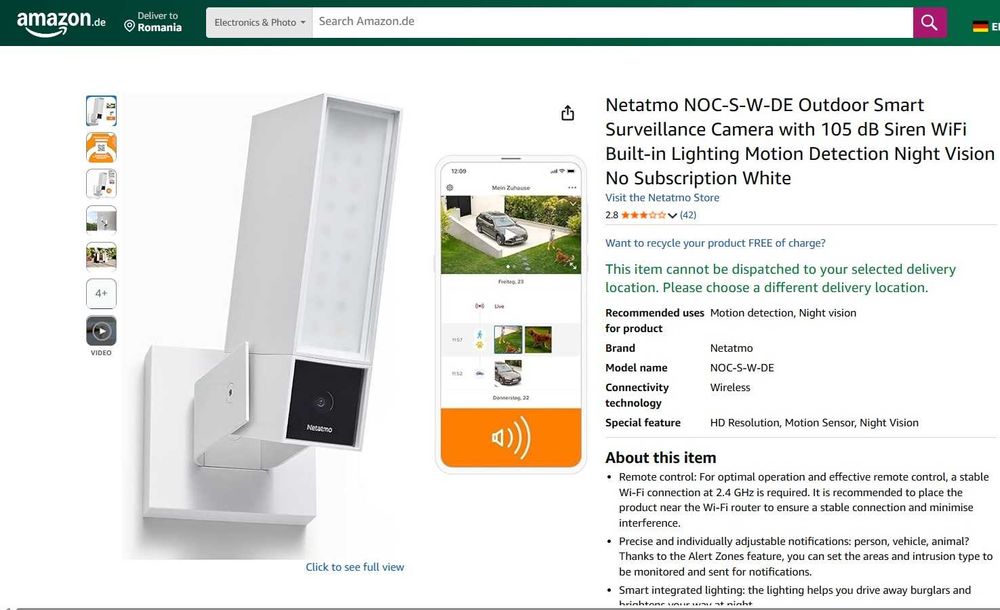Open the share icon beside the product image
This screenshot has height=610, width=1000.
tap(568, 114)
